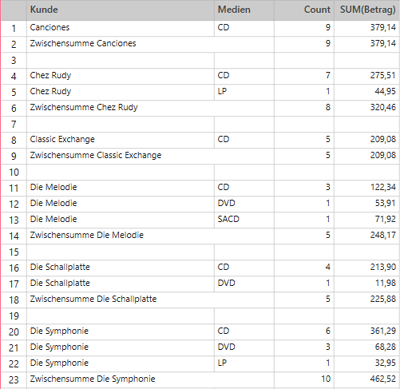Viewport: 400px width, 389px height.
Task: Click amount 53,91
Action: [367, 204]
